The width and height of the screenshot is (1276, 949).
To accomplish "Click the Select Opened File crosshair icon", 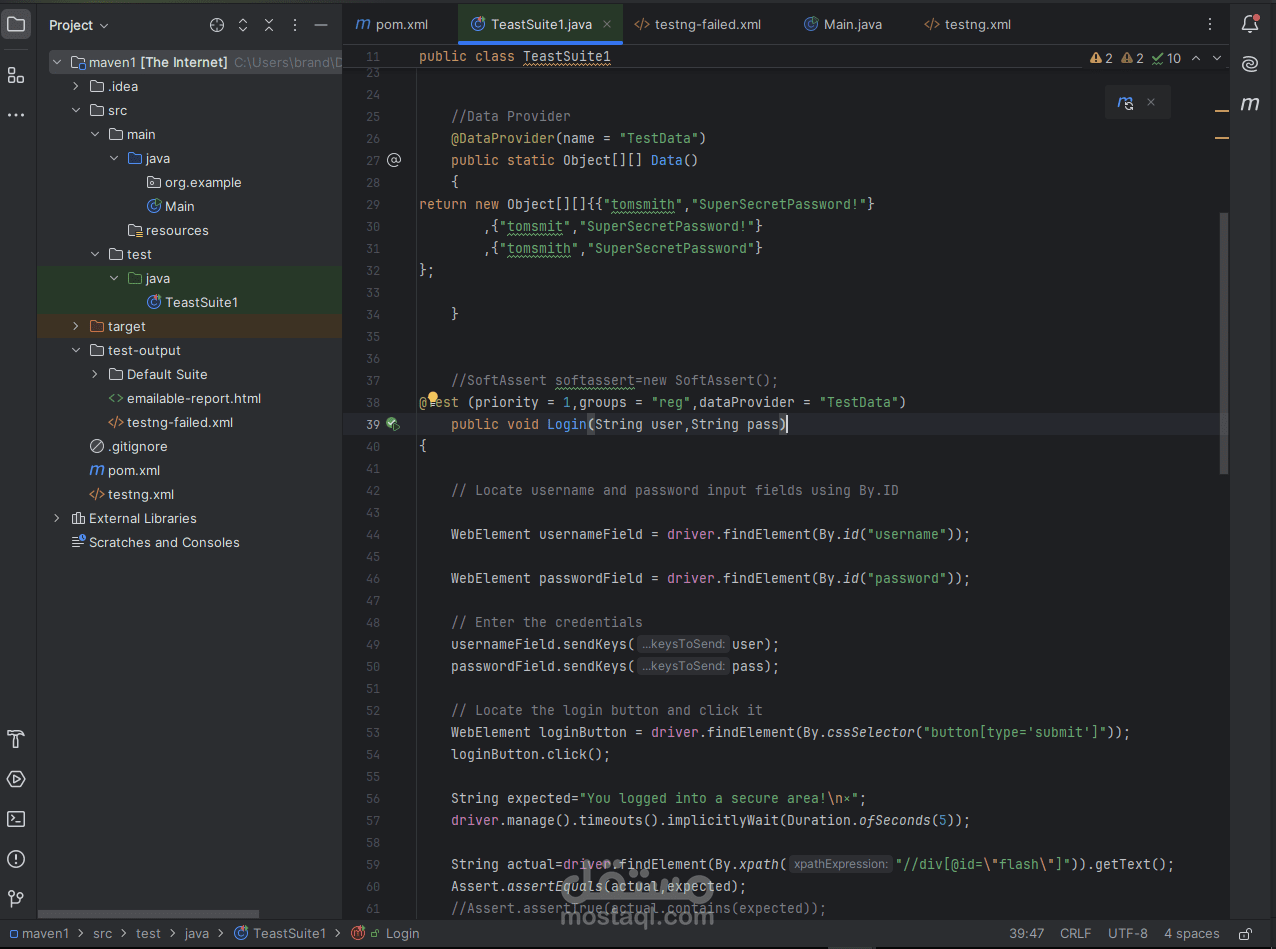I will (217, 25).
